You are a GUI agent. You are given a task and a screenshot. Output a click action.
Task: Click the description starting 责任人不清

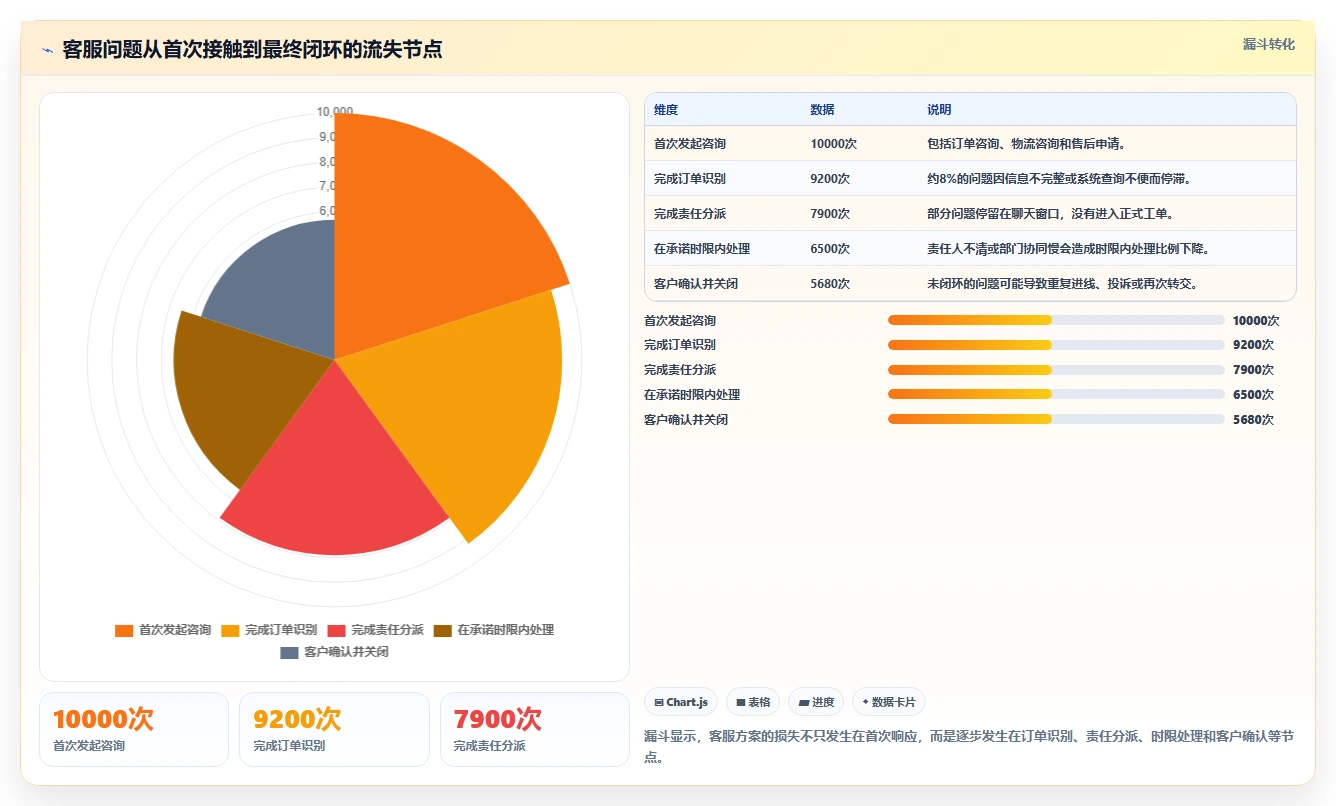point(1068,249)
